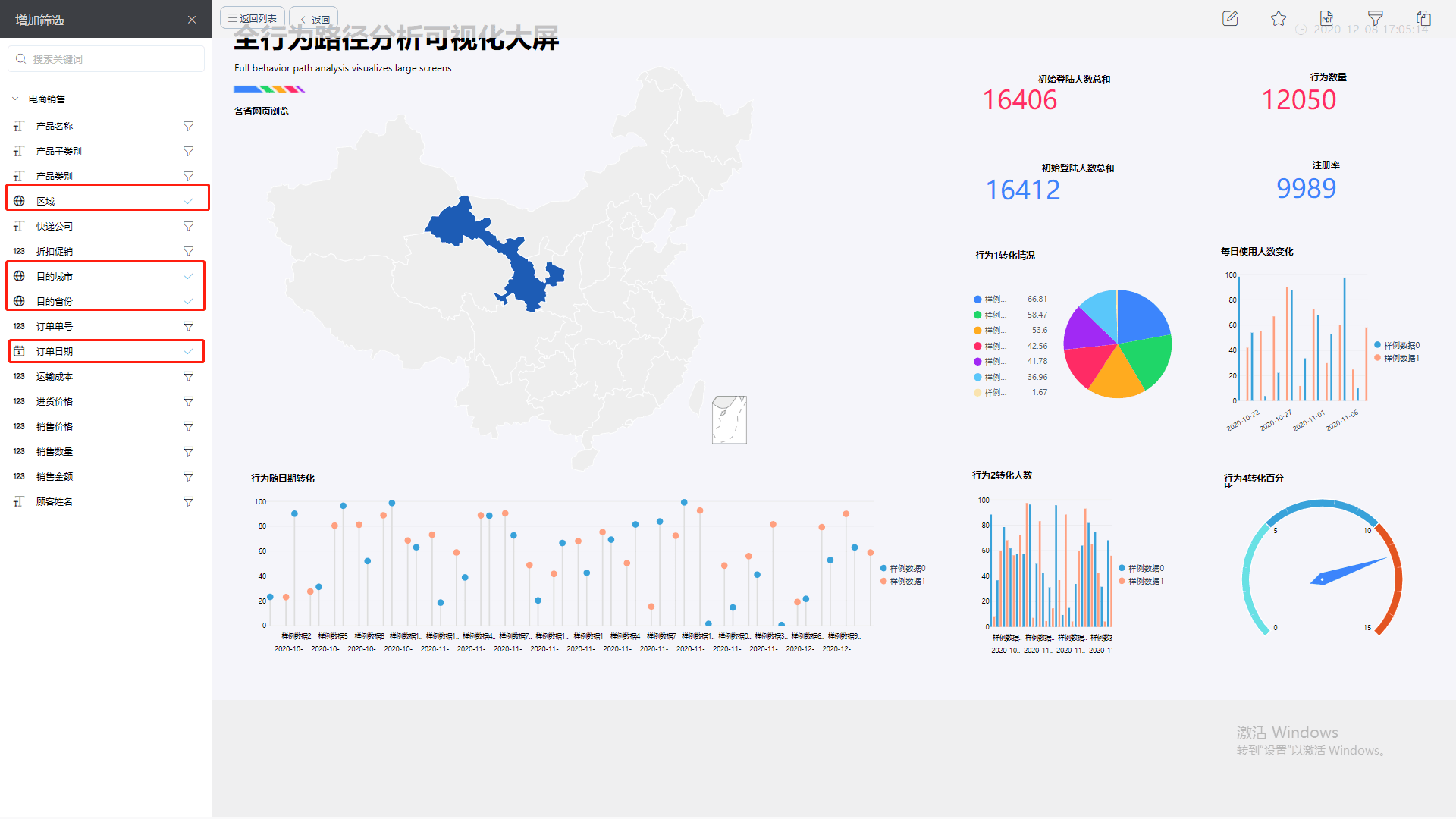Open the top toolbar filter funnel icon
The width and height of the screenshot is (1456, 819).
[1376, 18]
